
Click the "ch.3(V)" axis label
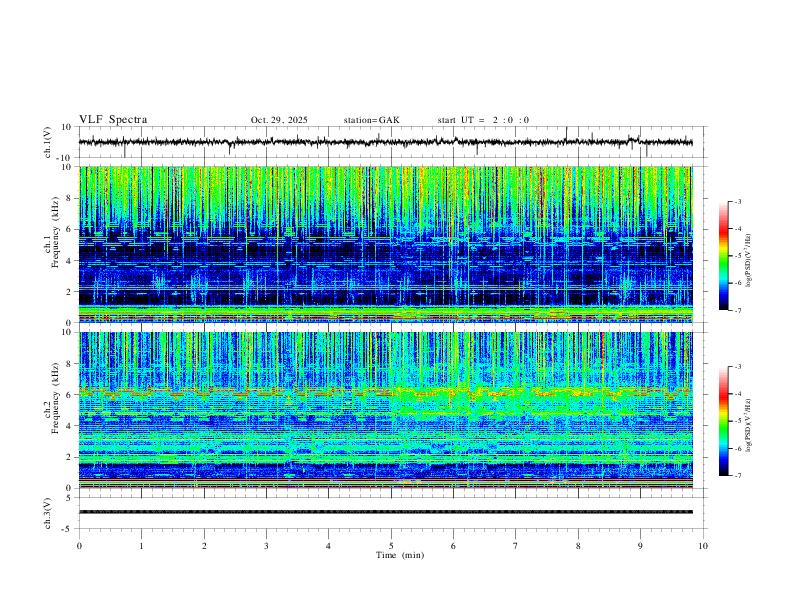point(47,513)
